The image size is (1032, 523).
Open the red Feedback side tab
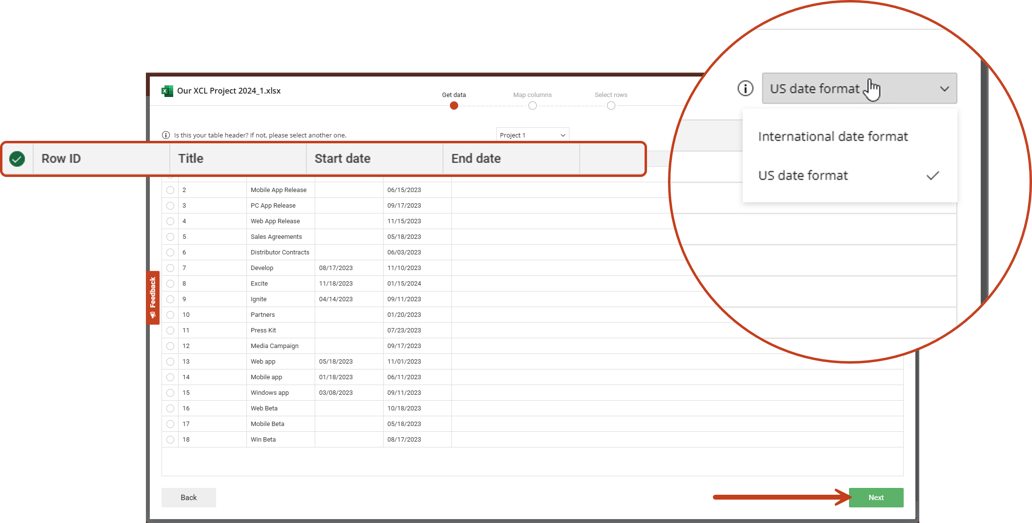click(153, 298)
